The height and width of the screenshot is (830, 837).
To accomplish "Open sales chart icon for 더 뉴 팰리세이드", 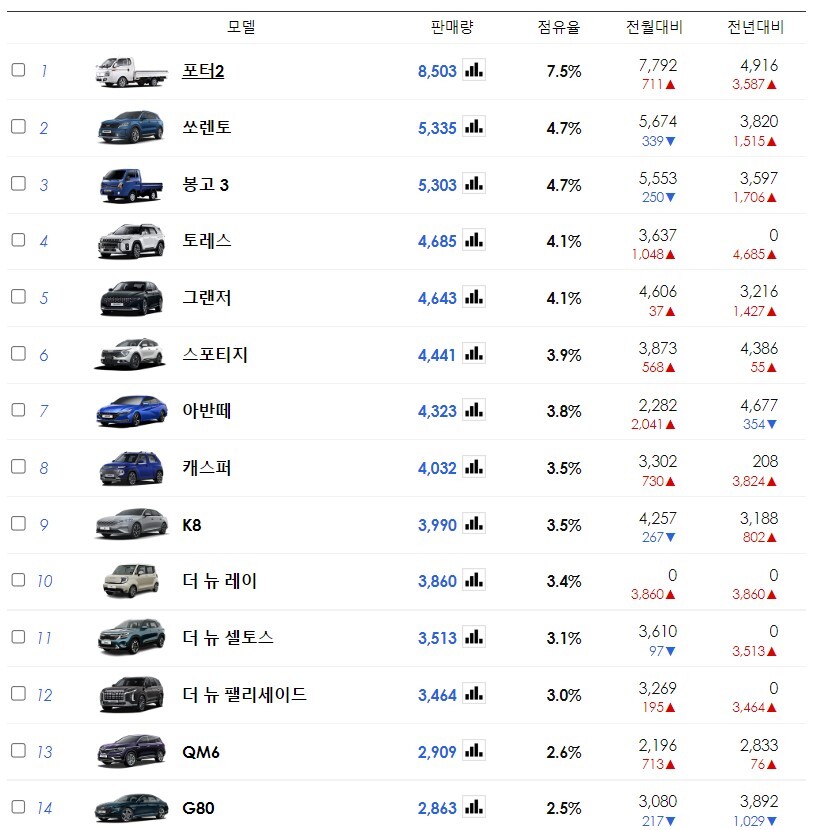I will (x=473, y=694).
